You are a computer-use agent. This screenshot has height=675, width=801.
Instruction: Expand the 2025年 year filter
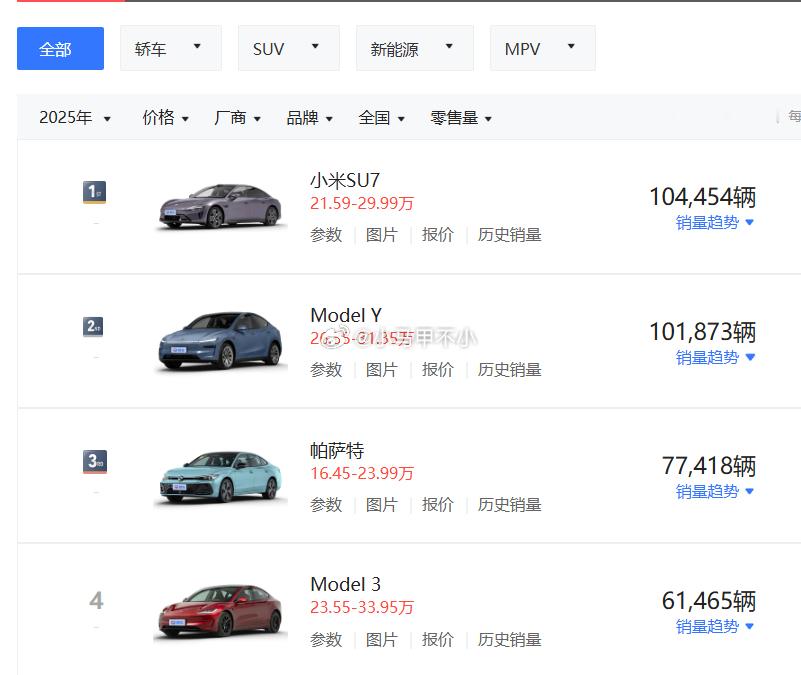pos(75,118)
